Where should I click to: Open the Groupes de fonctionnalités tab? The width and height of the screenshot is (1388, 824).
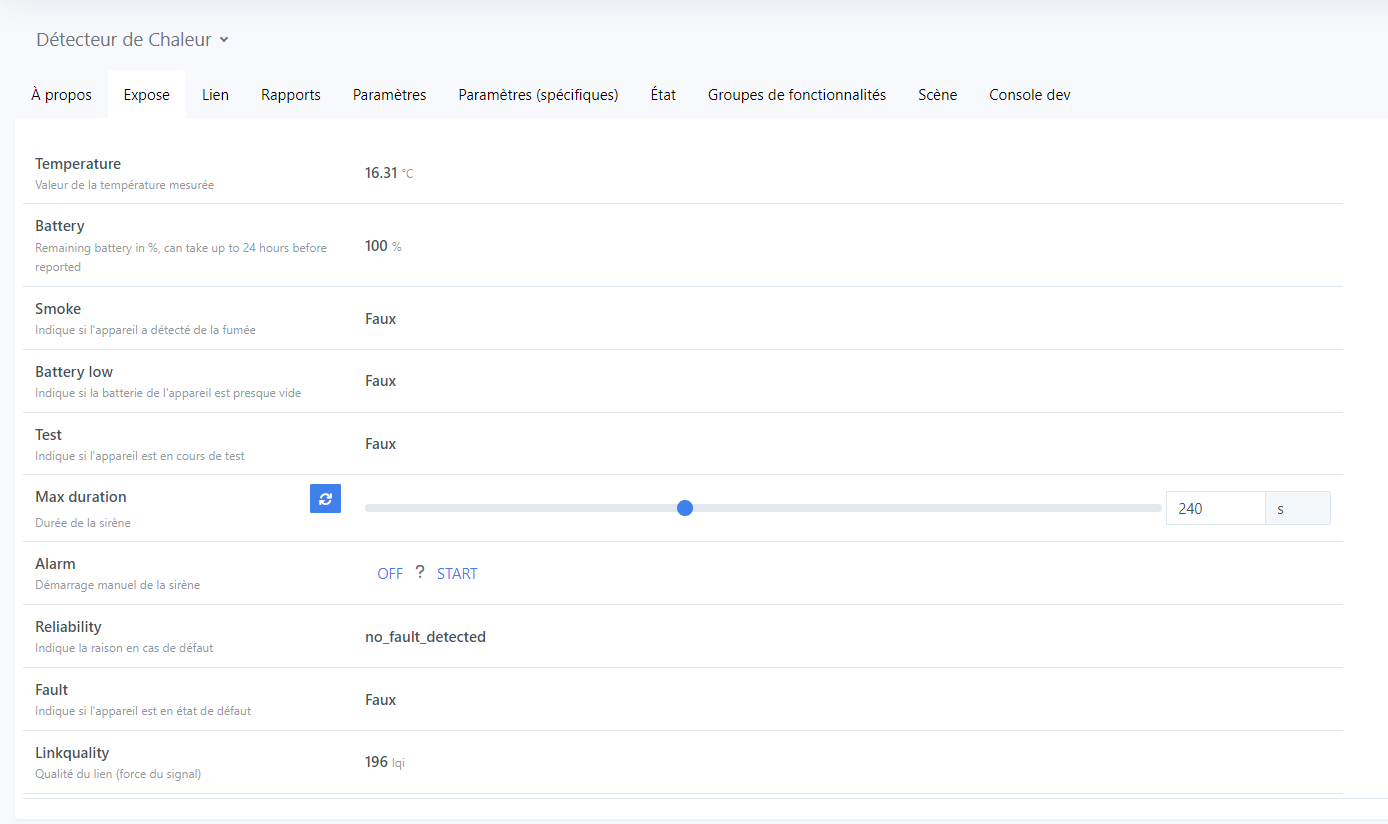tap(796, 95)
